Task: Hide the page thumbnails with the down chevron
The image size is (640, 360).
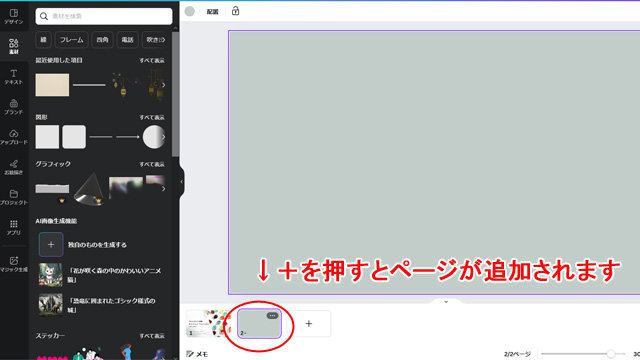Action: 446,302
